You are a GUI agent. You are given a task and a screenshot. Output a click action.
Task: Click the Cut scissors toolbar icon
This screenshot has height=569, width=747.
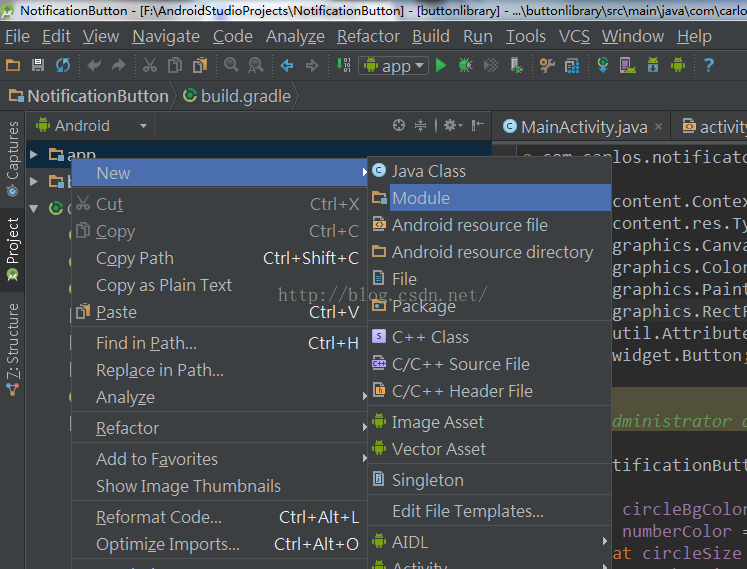(x=150, y=65)
